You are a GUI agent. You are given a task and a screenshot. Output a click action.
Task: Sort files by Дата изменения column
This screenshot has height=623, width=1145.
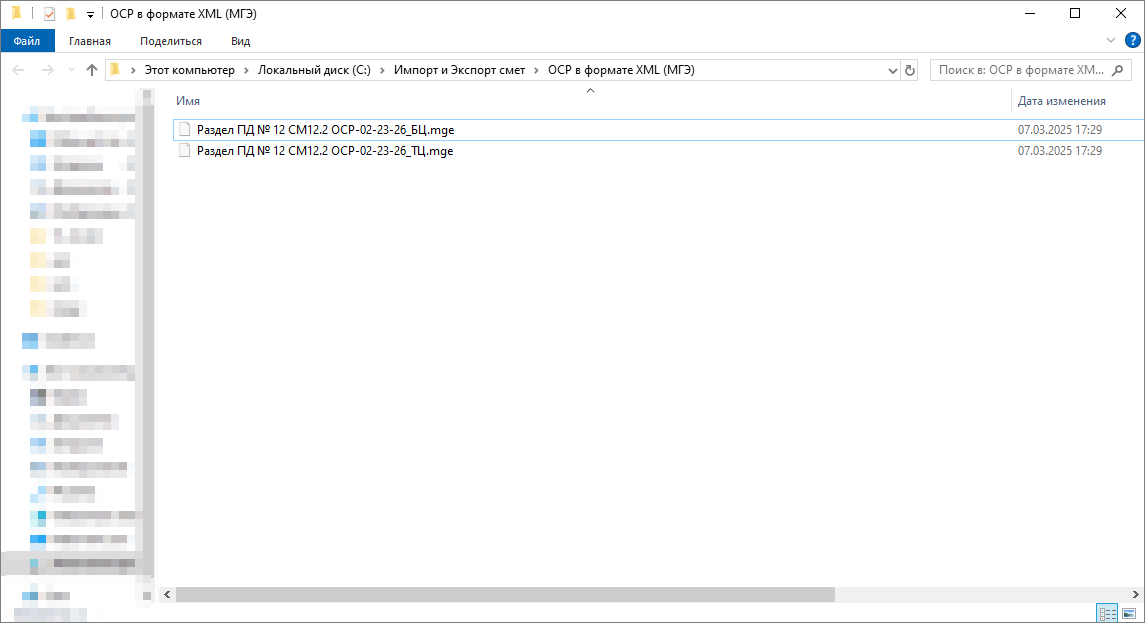(1061, 101)
